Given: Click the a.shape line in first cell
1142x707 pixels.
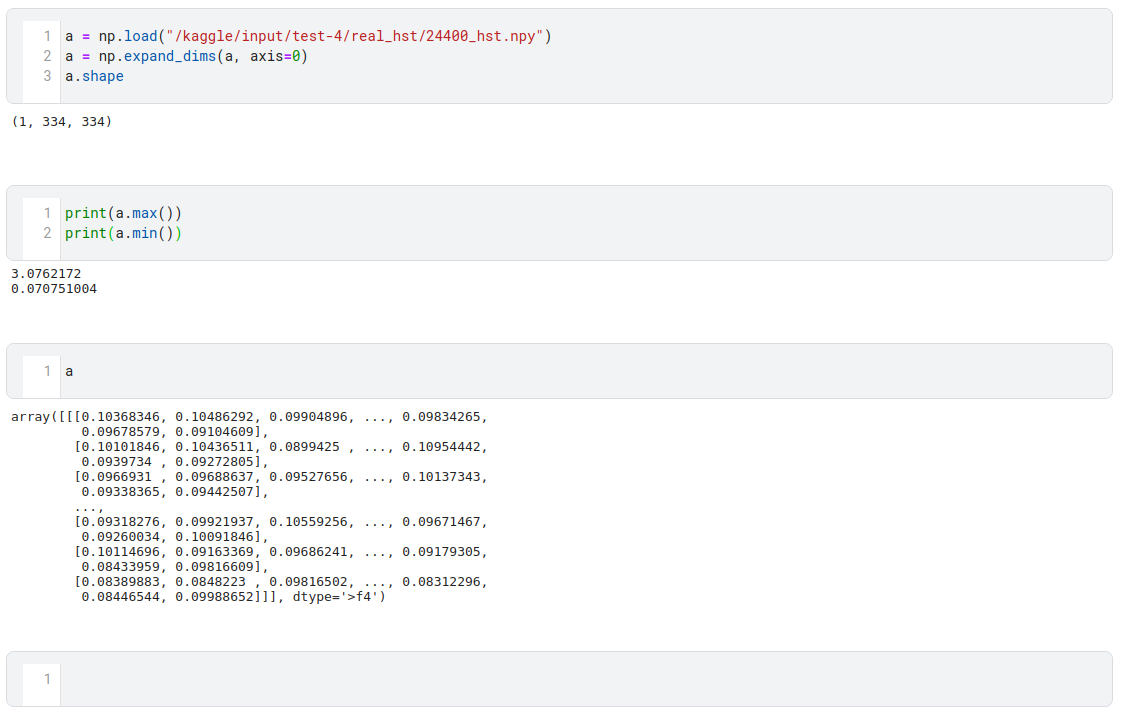Looking at the screenshot, I should tap(94, 76).
